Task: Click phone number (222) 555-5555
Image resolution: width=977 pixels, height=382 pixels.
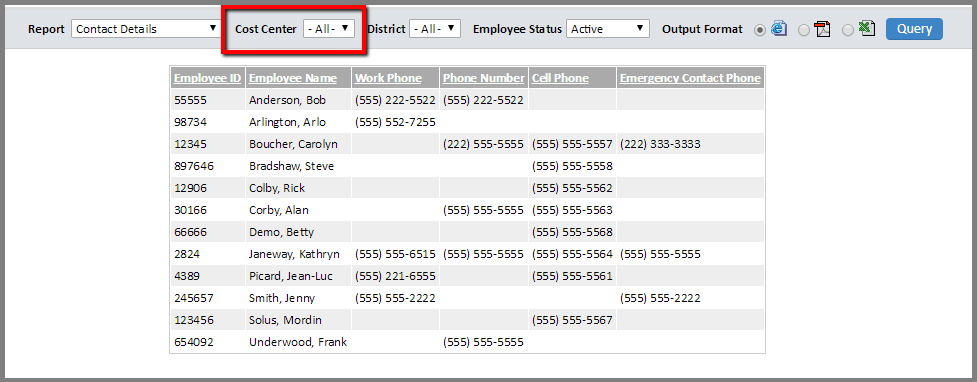Action: [x=484, y=144]
